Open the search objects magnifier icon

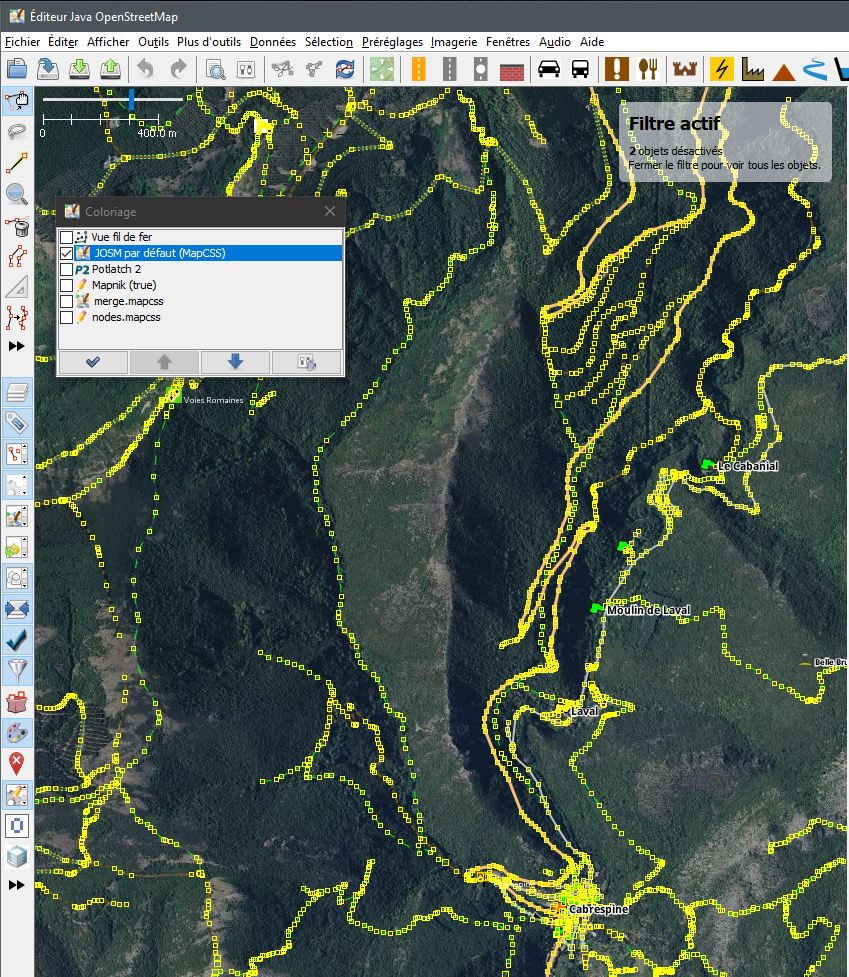click(216, 69)
